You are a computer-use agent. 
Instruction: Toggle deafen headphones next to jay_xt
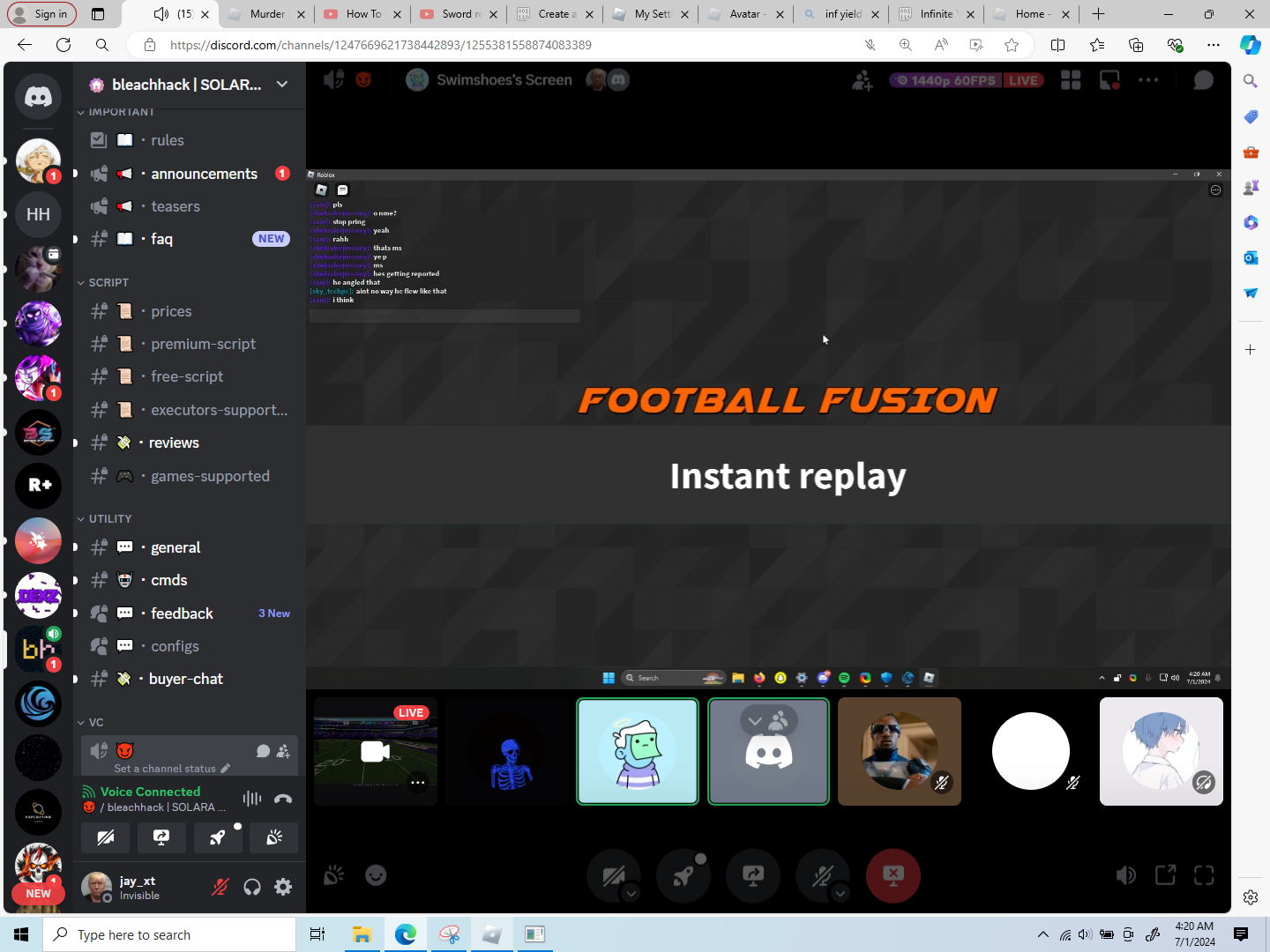[252, 887]
